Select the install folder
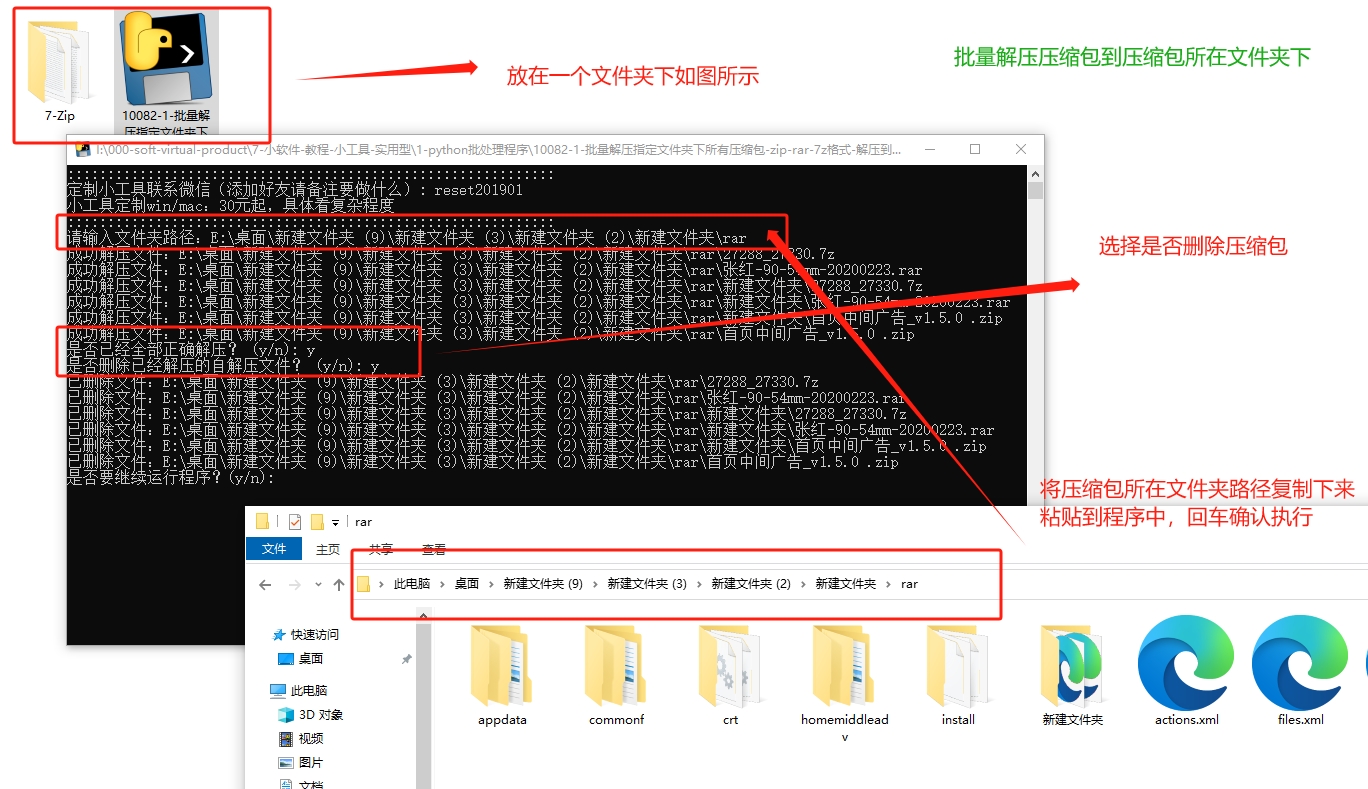 [x=958, y=675]
